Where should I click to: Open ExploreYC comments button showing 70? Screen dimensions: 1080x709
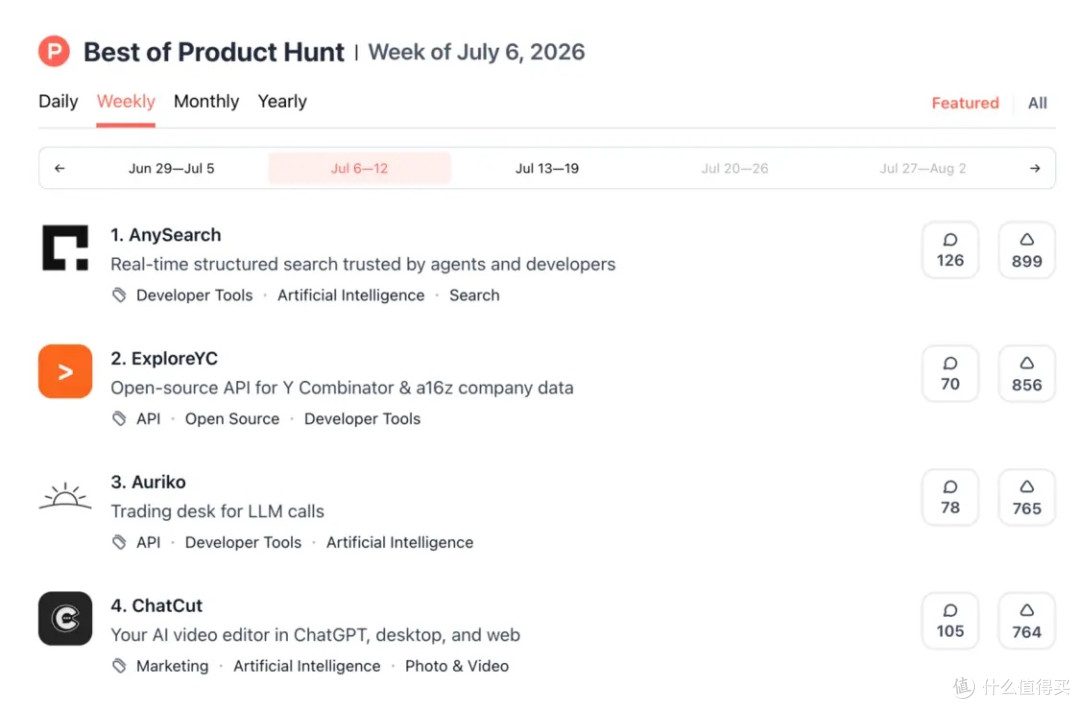point(950,373)
